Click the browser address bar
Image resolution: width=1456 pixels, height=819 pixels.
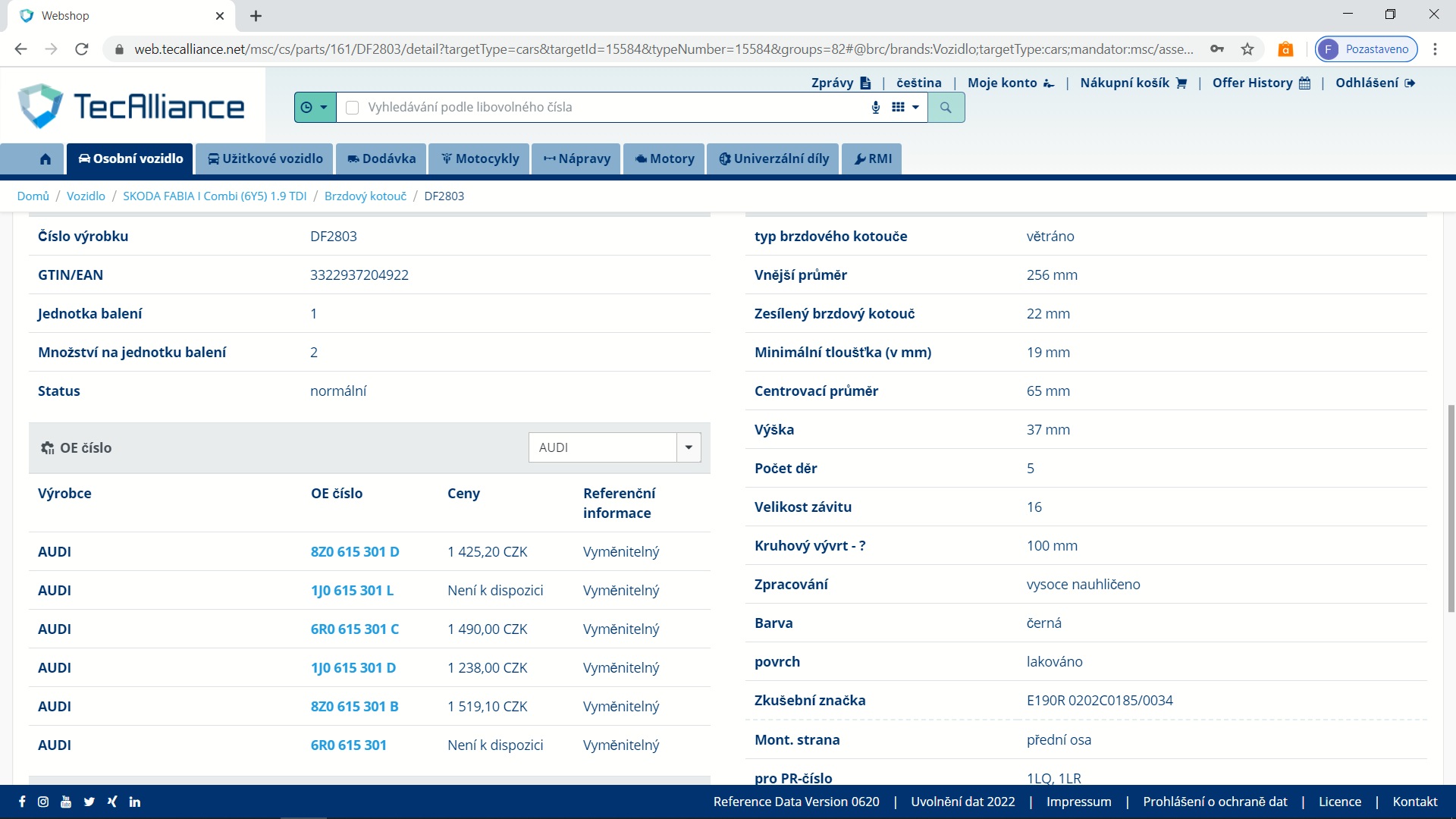(664, 49)
